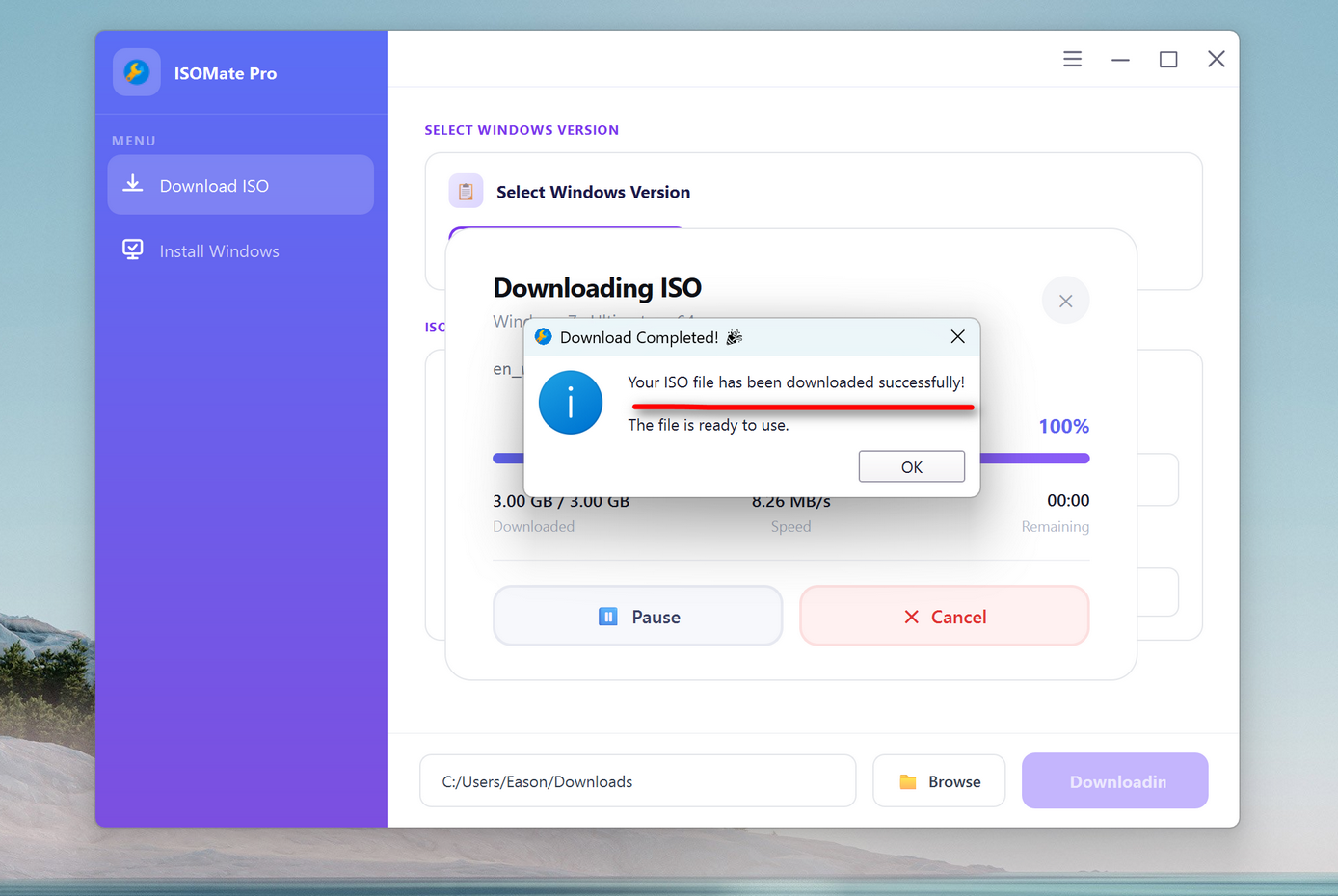1338x896 pixels.
Task: Cancel the ISO download
Action: (944, 617)
